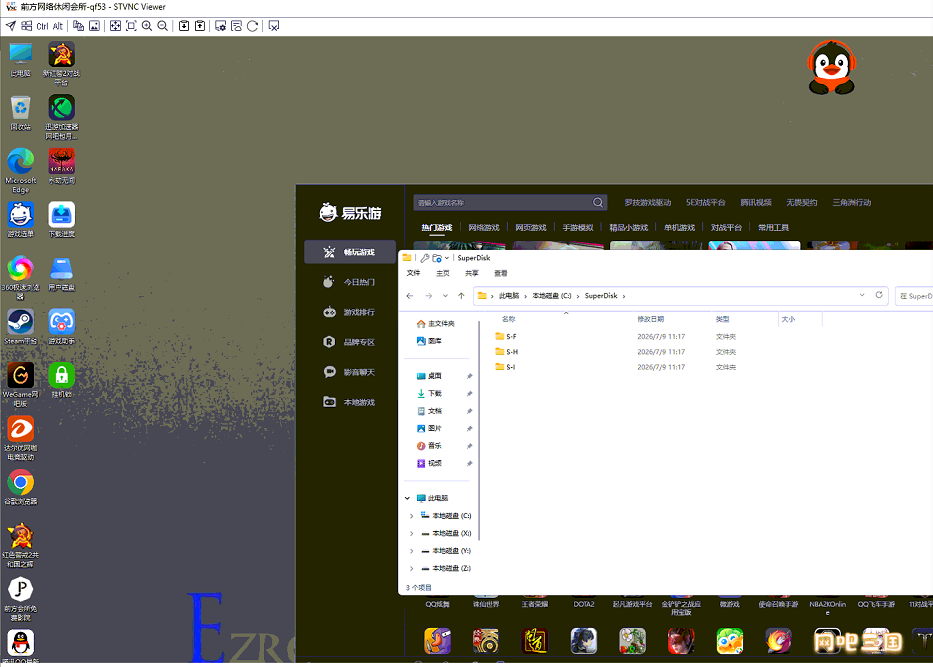Image resolution: width=933 pixels, height=667 pixels.
Task: Click the zoom in magnifier in STVNC toolbar
Action: pyautogui.click(x=146, y=26)
